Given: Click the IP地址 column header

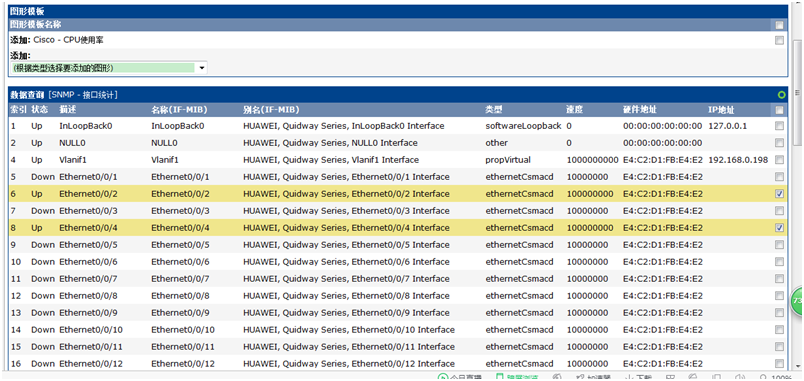Looking at the screenshot, I should click(721, 110).
